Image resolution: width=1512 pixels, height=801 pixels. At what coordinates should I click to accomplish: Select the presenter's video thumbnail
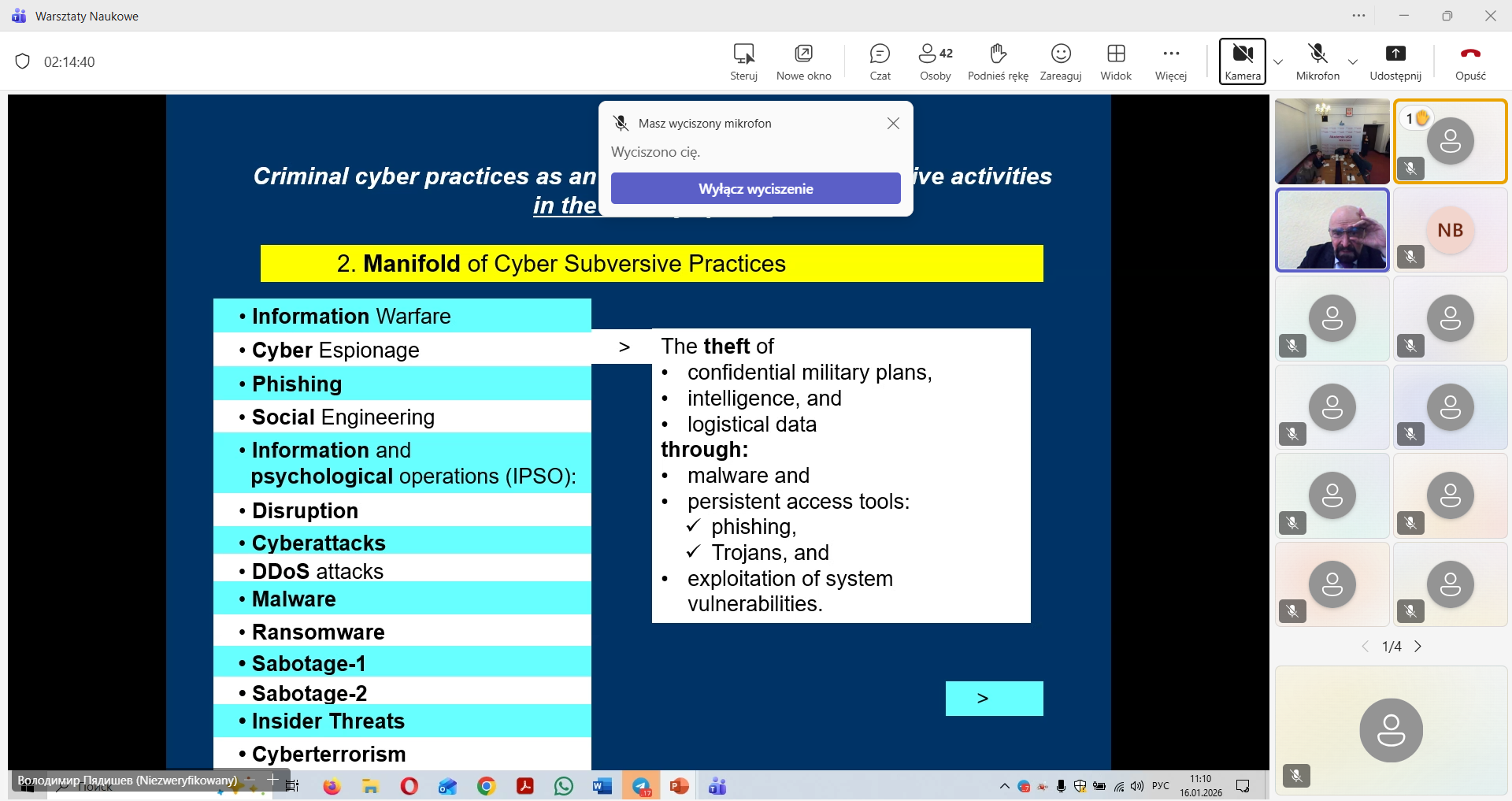(x=1332, y=231)
